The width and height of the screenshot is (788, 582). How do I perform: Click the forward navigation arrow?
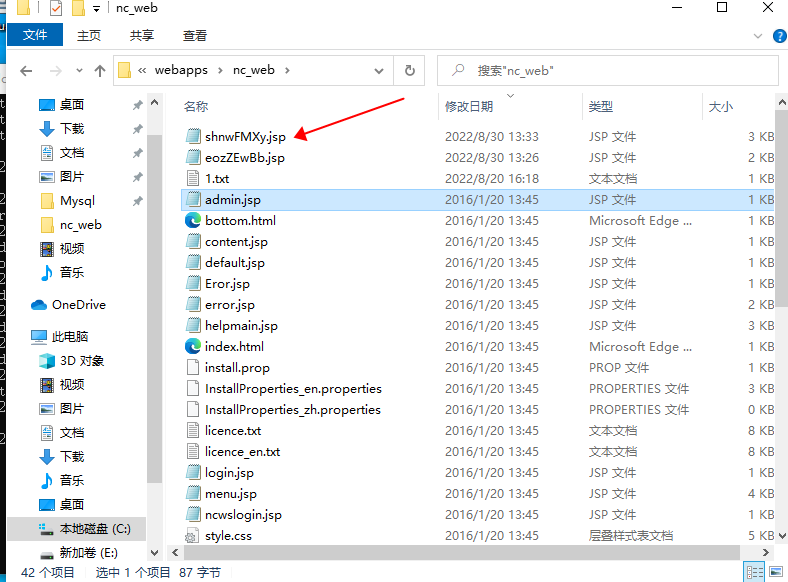(55, 71)
